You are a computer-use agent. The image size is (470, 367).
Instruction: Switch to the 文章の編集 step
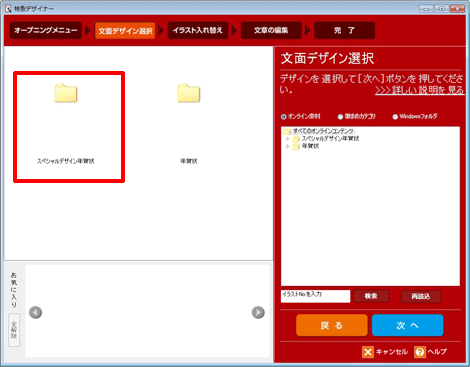point(271,30)
